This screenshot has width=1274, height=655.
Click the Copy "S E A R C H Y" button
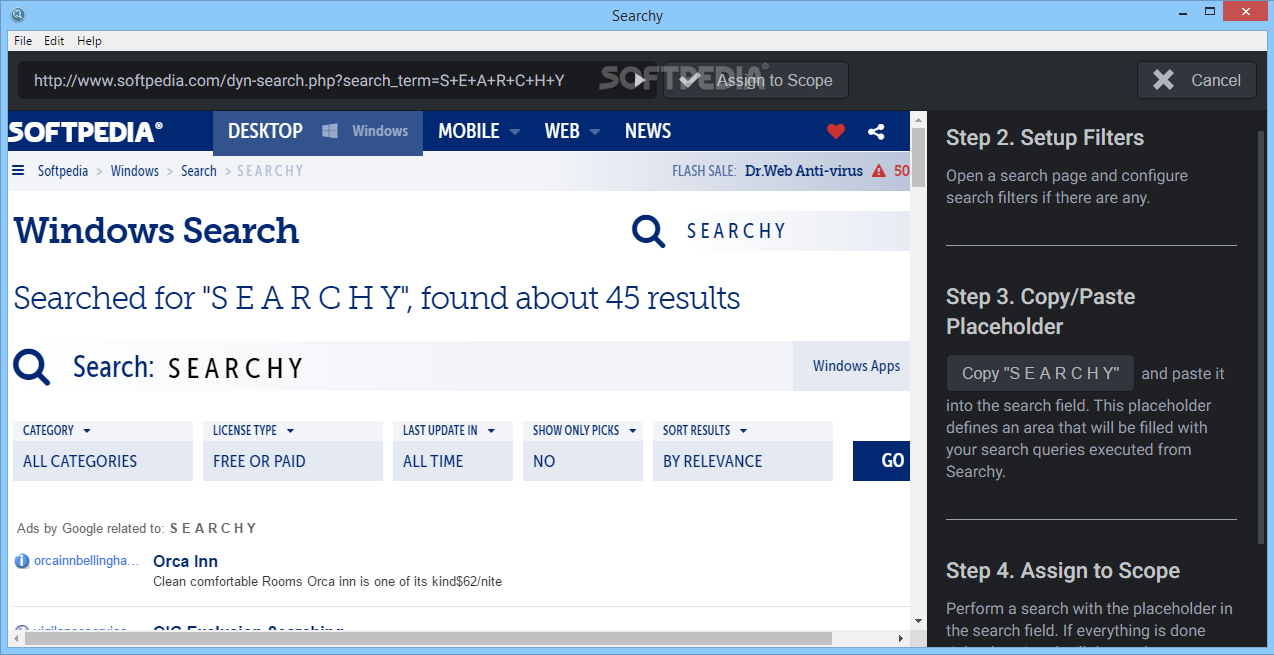coord(1040,373)
